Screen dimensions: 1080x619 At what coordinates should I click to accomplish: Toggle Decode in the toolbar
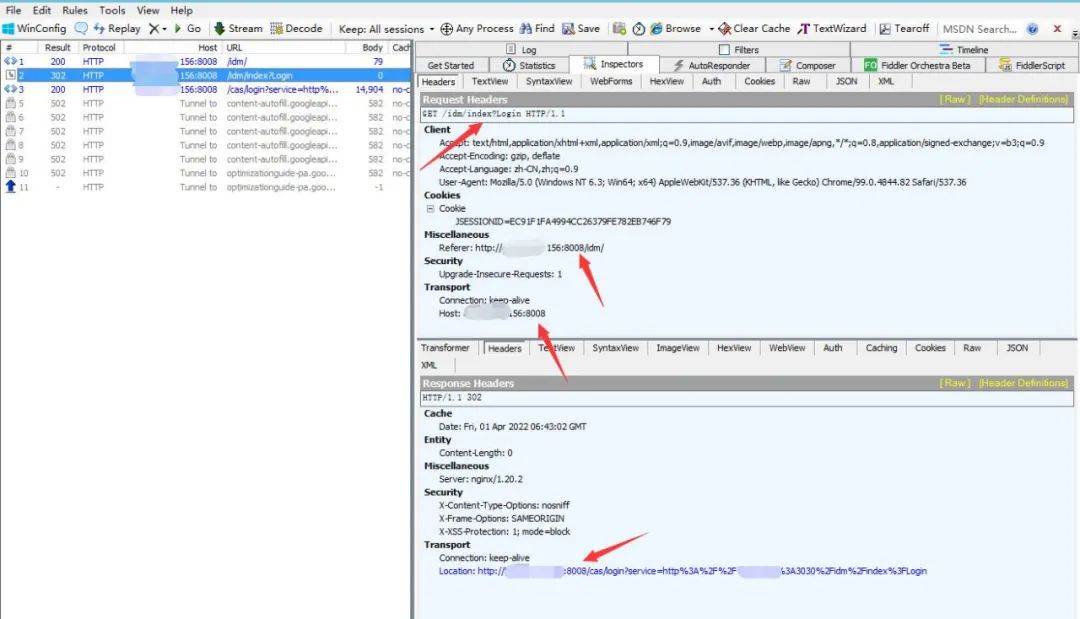click(296, 28)
